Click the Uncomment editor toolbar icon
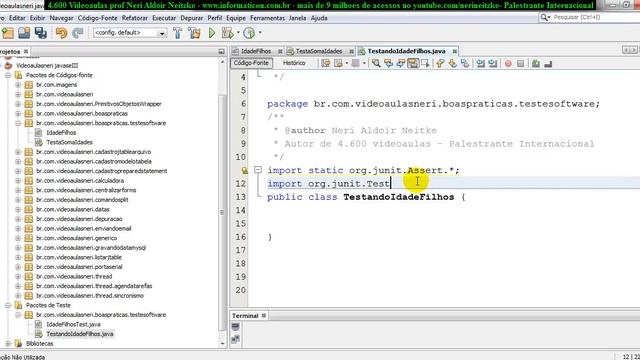This screenshot has width=640, height=360. pos(548,63)
